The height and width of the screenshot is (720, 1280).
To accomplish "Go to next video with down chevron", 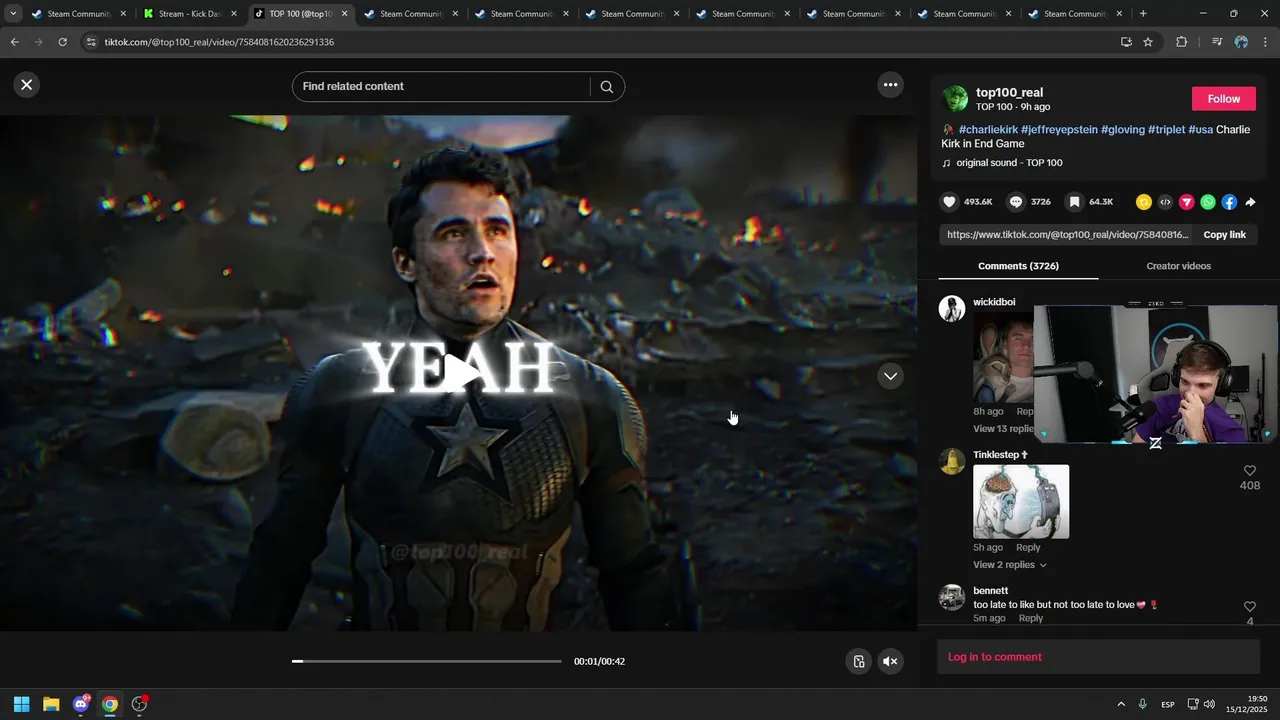I will pyautogui.click(x=890, y=376).
